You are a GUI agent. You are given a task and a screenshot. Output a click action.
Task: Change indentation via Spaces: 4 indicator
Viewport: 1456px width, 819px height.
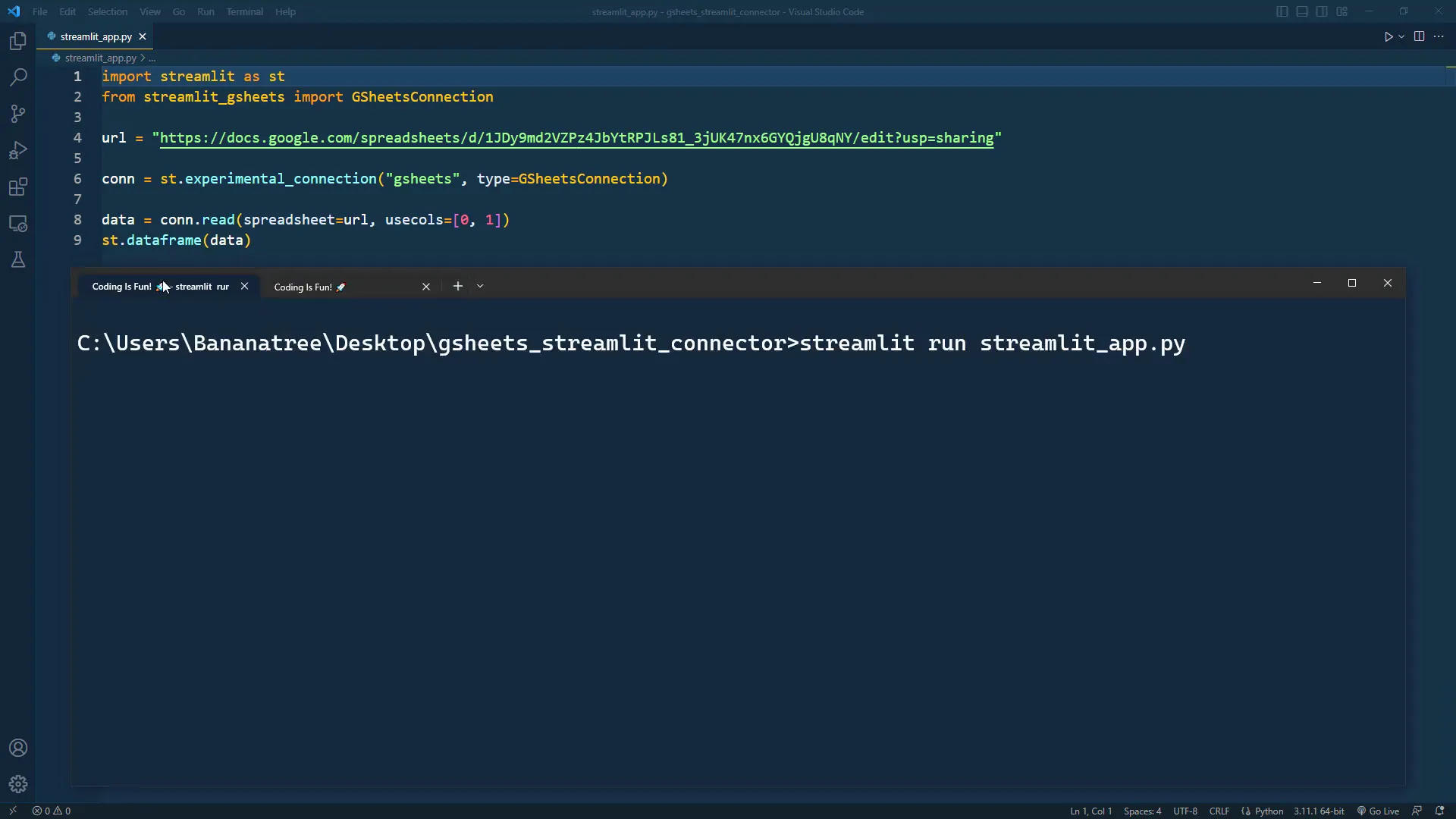click(1142, 811)
